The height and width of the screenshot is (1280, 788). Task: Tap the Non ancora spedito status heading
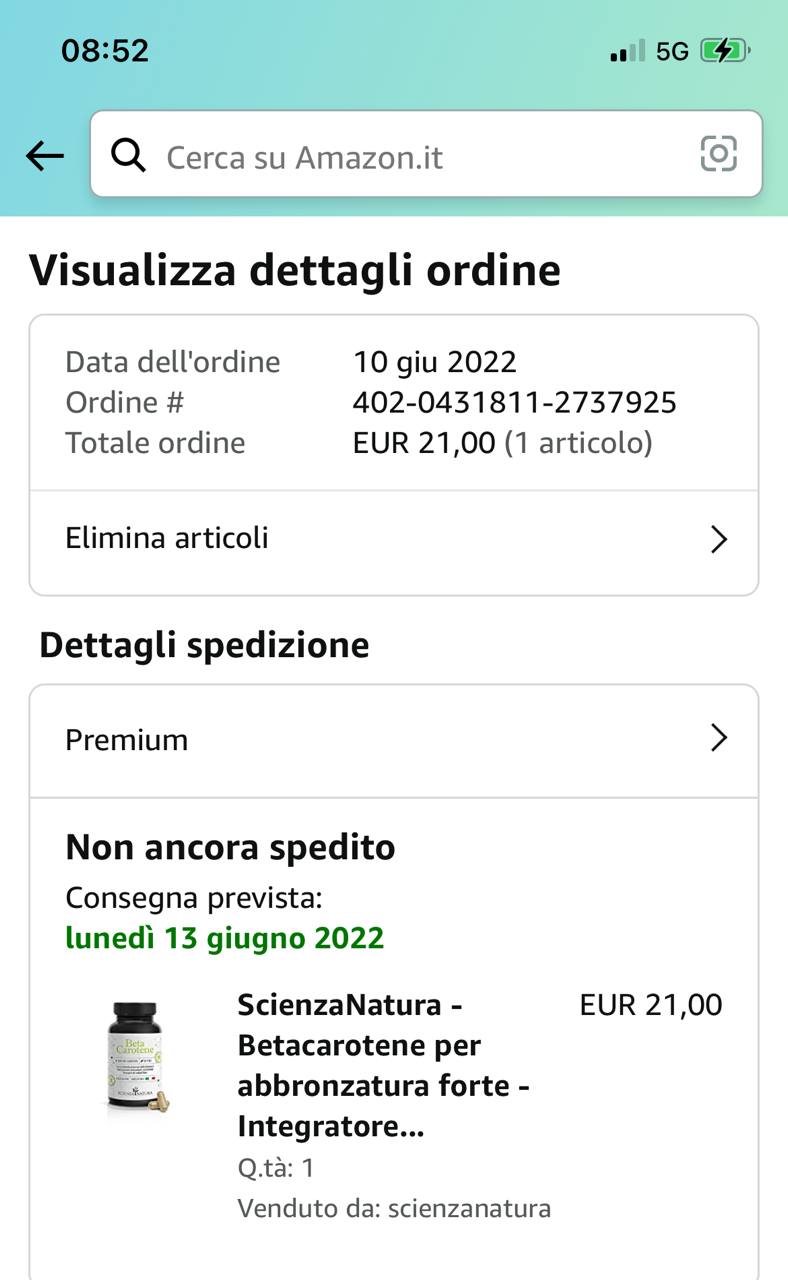click(230, 848)
